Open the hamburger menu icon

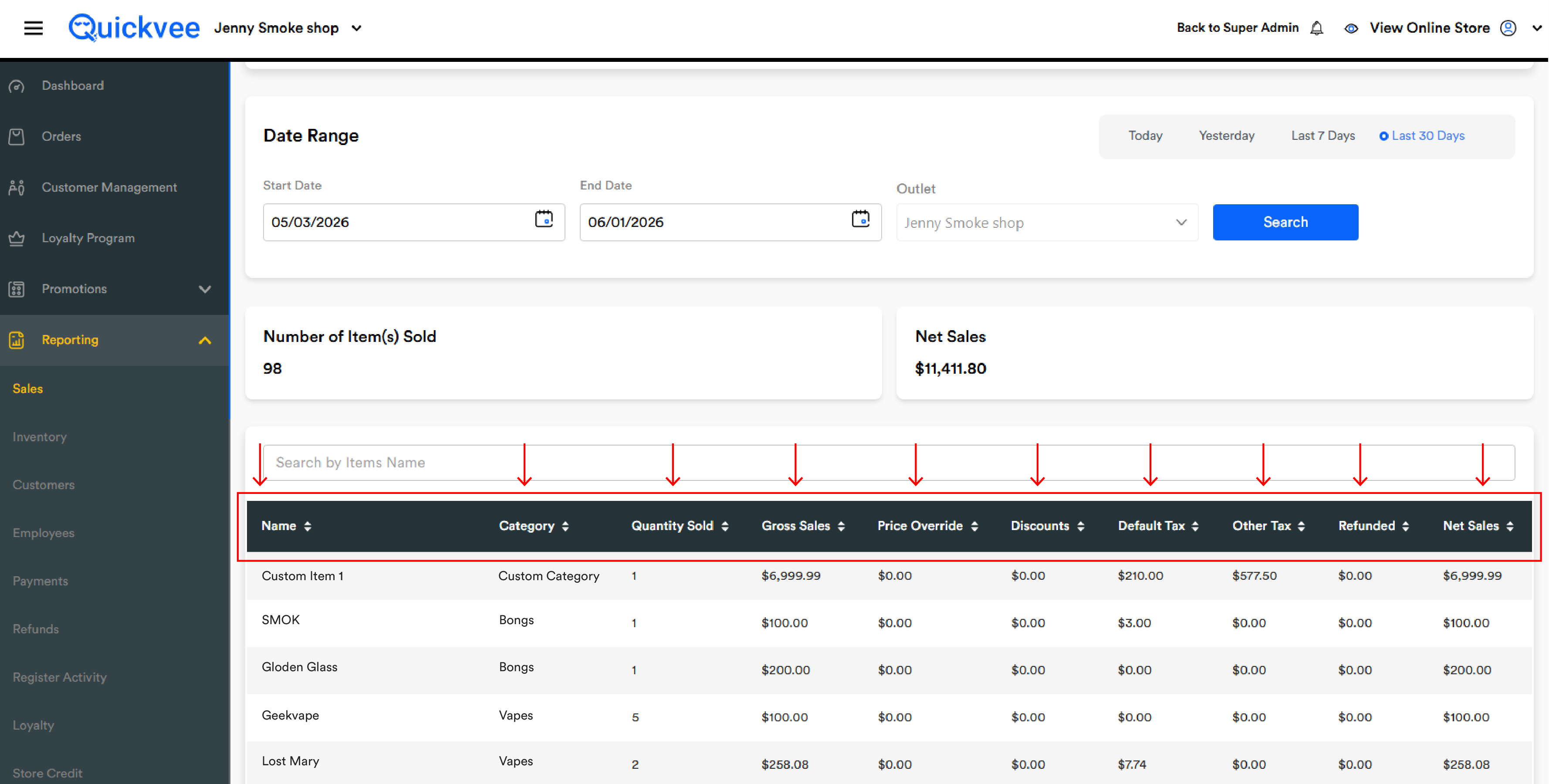(x=33, y=27)
